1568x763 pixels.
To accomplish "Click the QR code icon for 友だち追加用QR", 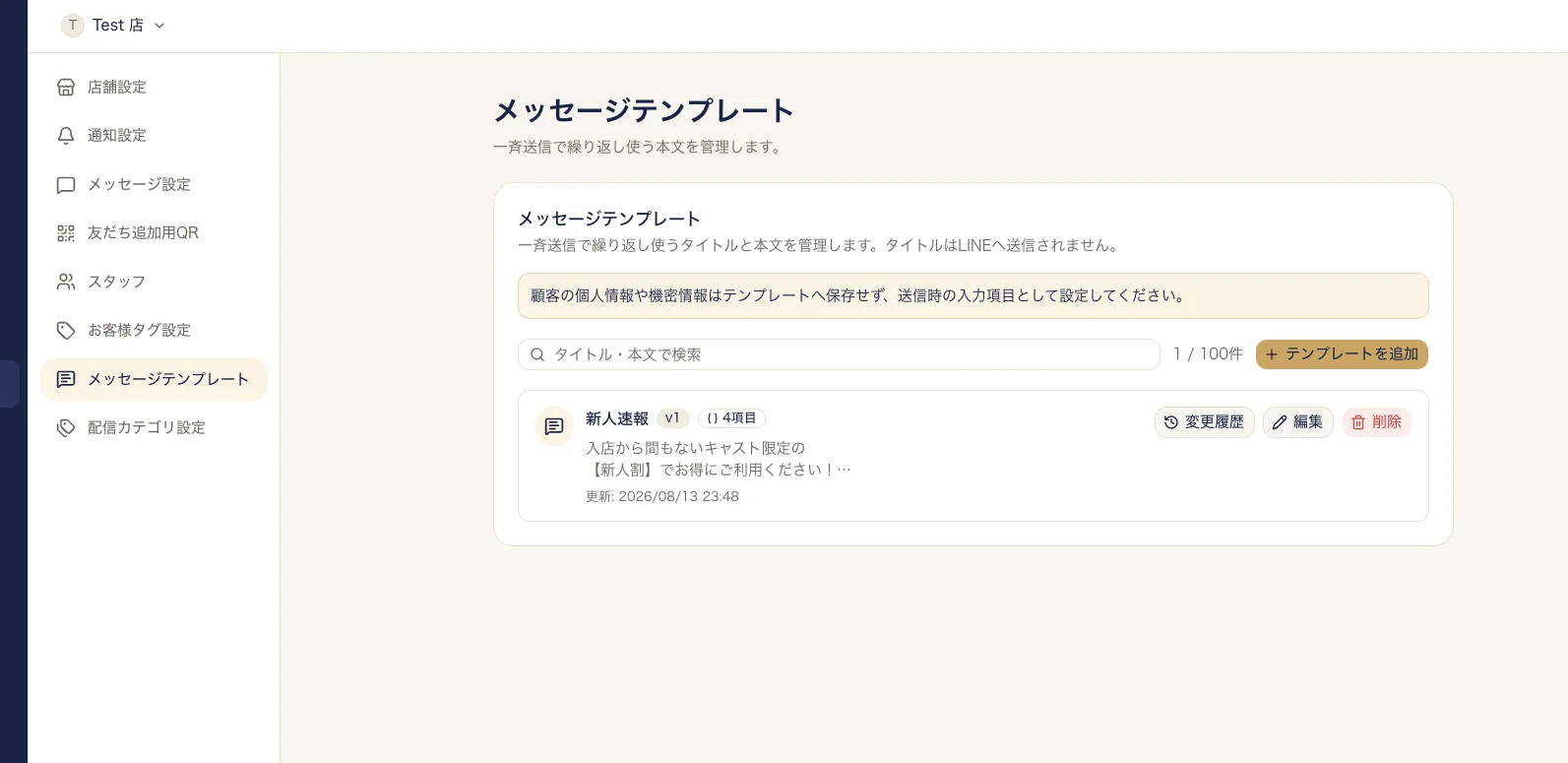I will 66,232.
